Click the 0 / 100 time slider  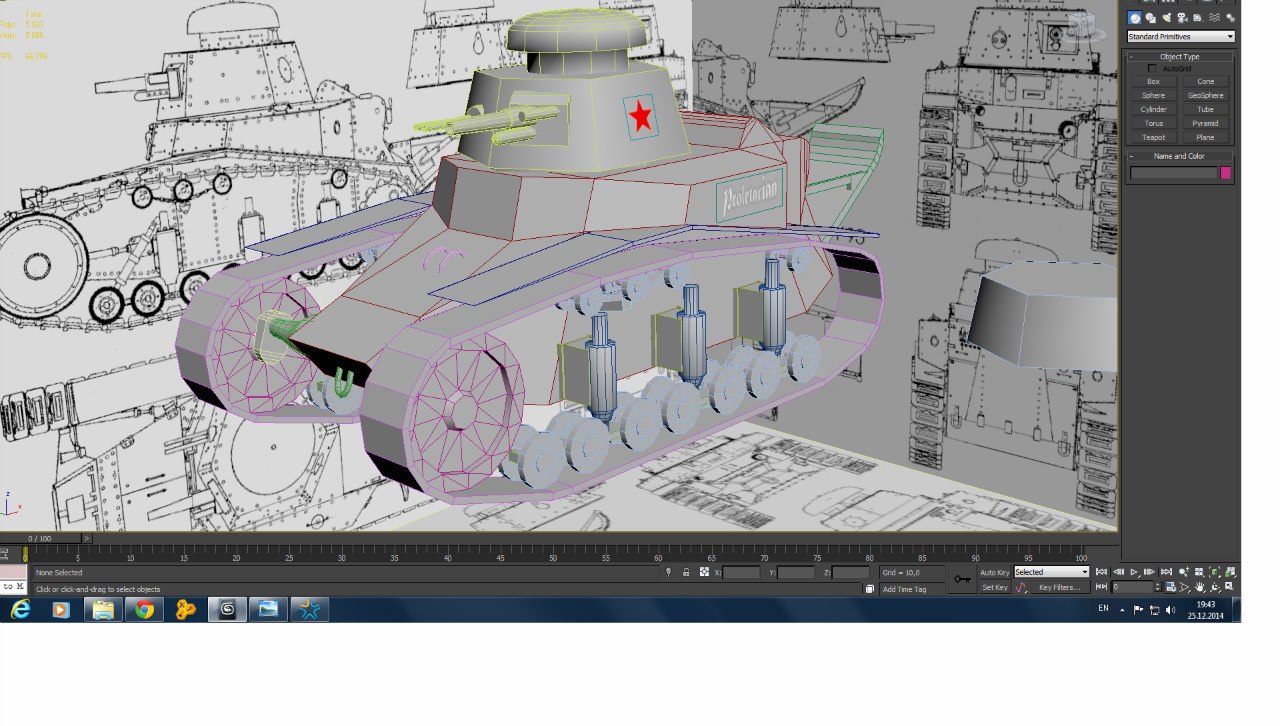coord(40,538)
